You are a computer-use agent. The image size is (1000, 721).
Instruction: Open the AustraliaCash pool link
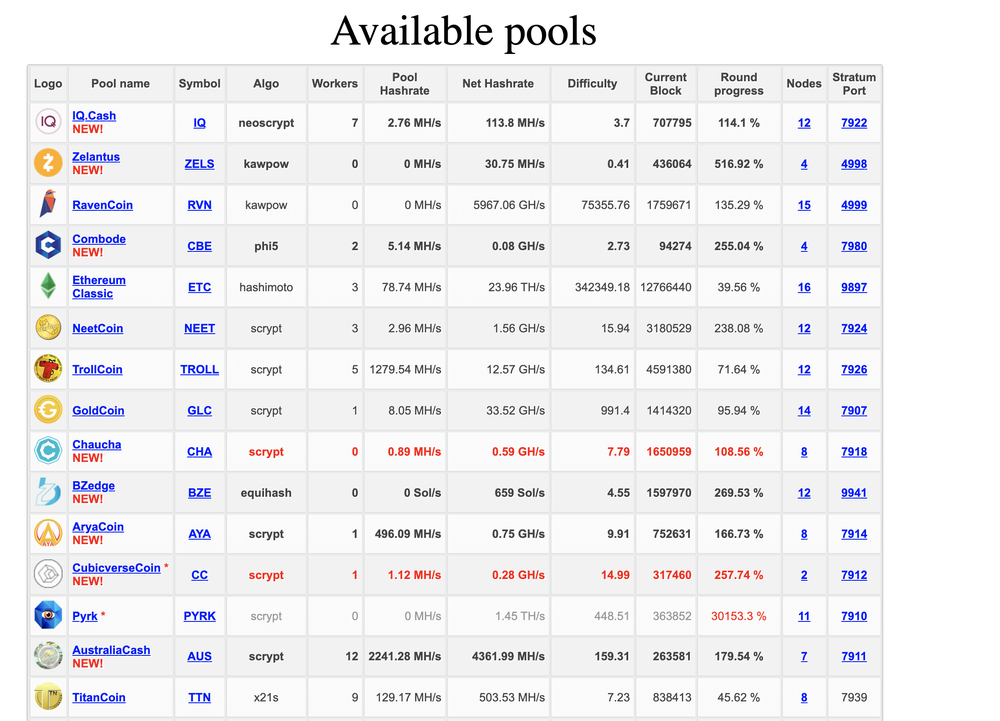pos(111,650)
